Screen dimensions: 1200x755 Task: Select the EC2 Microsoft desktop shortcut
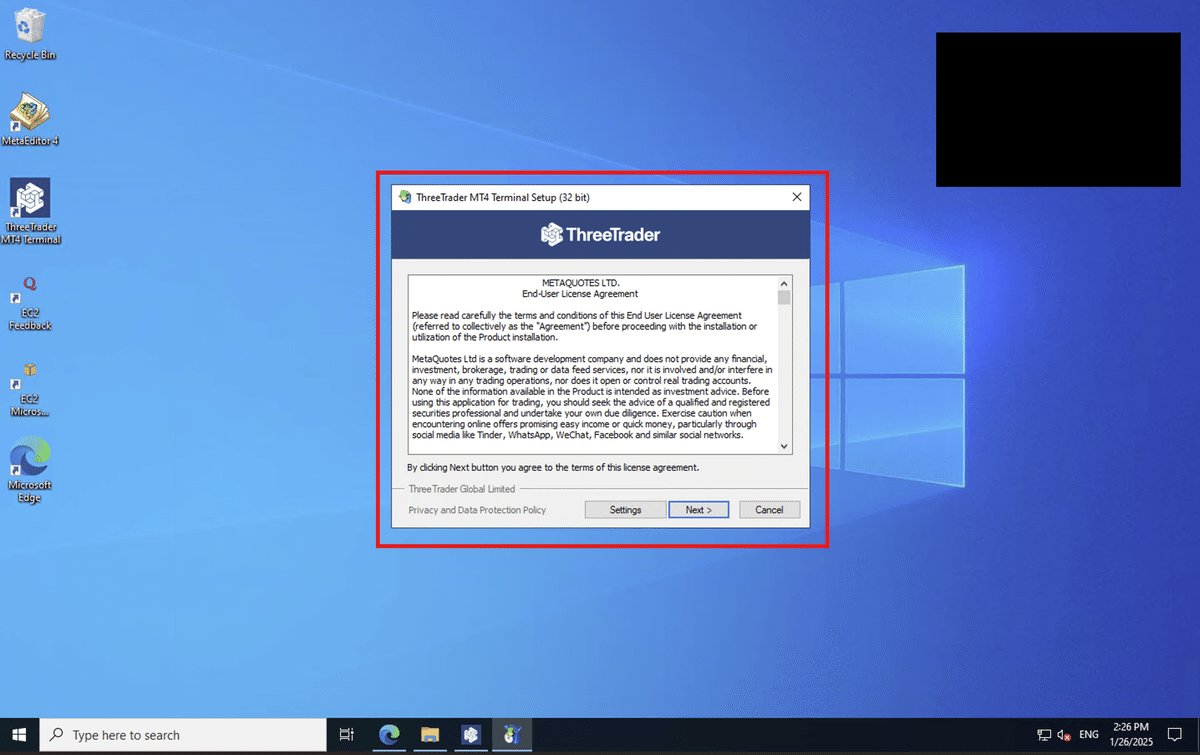pos(30,389)
